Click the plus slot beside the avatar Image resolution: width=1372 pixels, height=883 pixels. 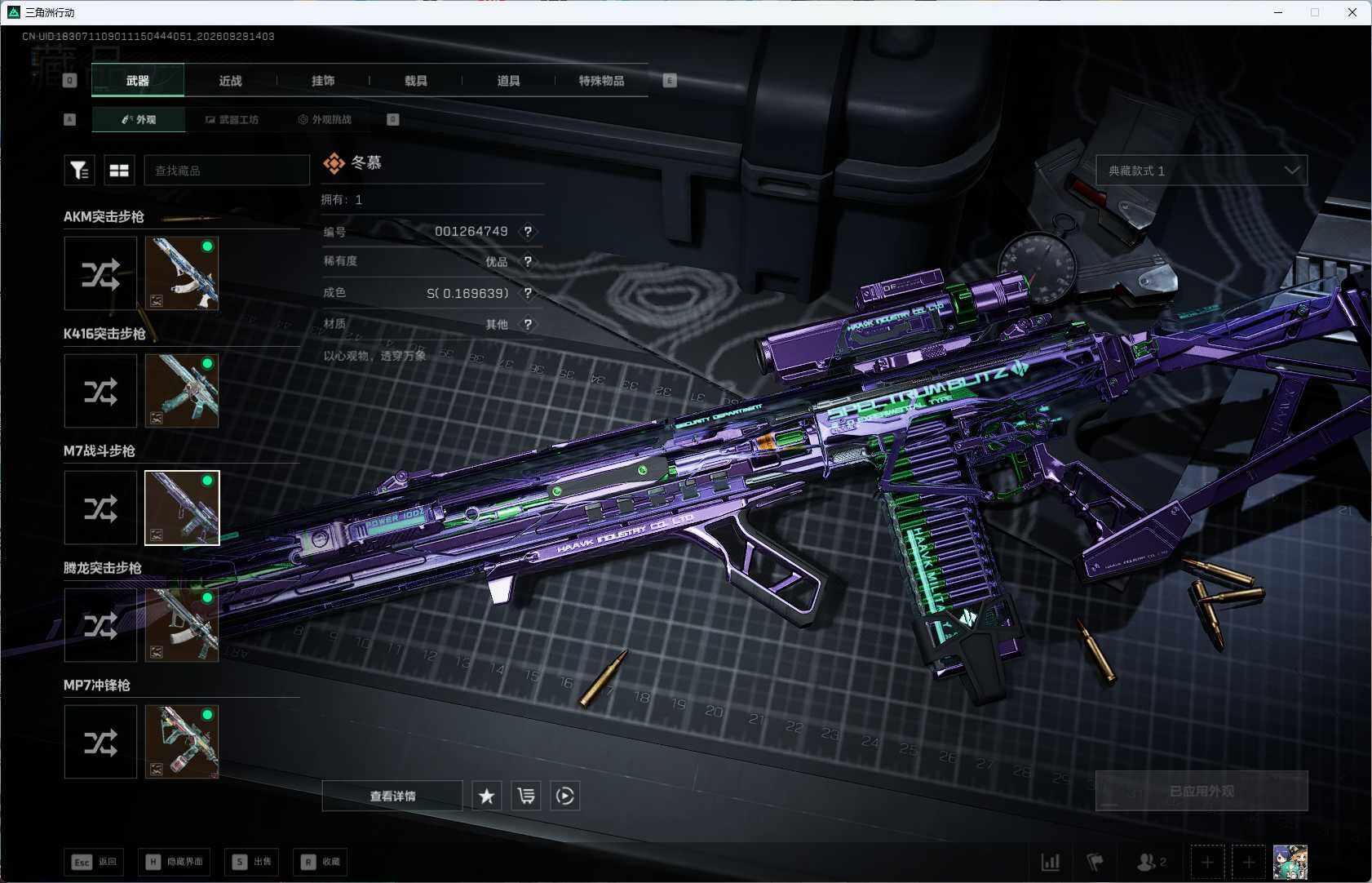(x=1249, y=862)
